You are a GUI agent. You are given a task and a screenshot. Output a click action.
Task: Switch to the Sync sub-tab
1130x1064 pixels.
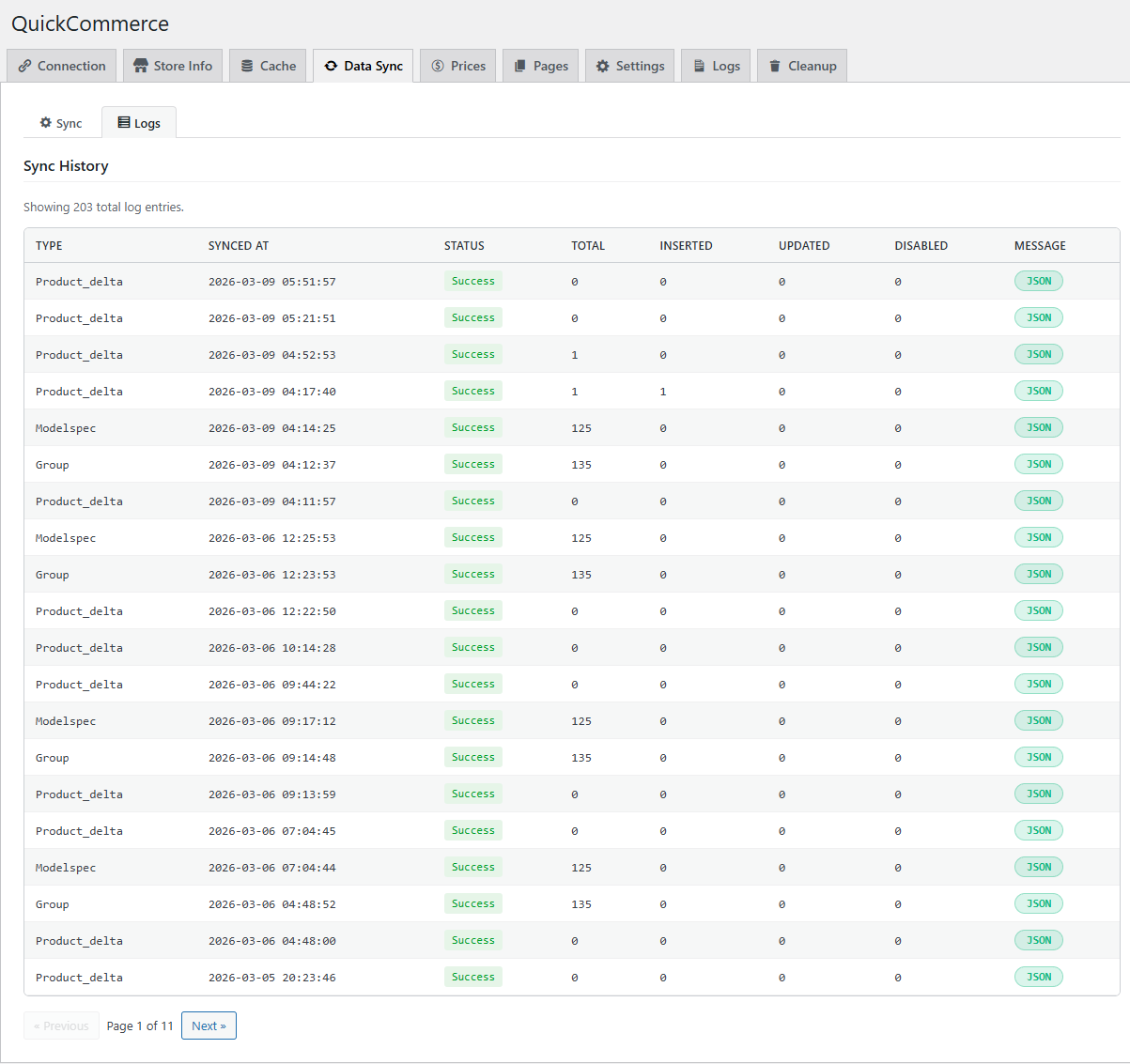(61, 123)
